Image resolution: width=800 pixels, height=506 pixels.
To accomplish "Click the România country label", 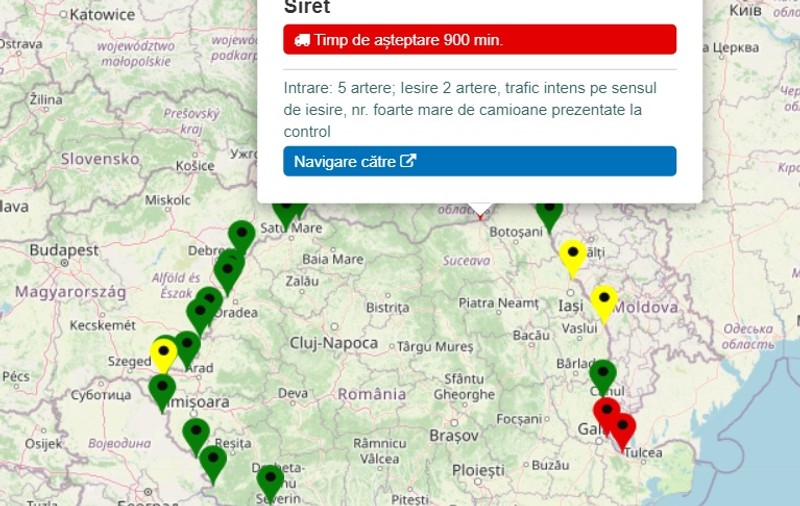I will [x=372, y=394].
